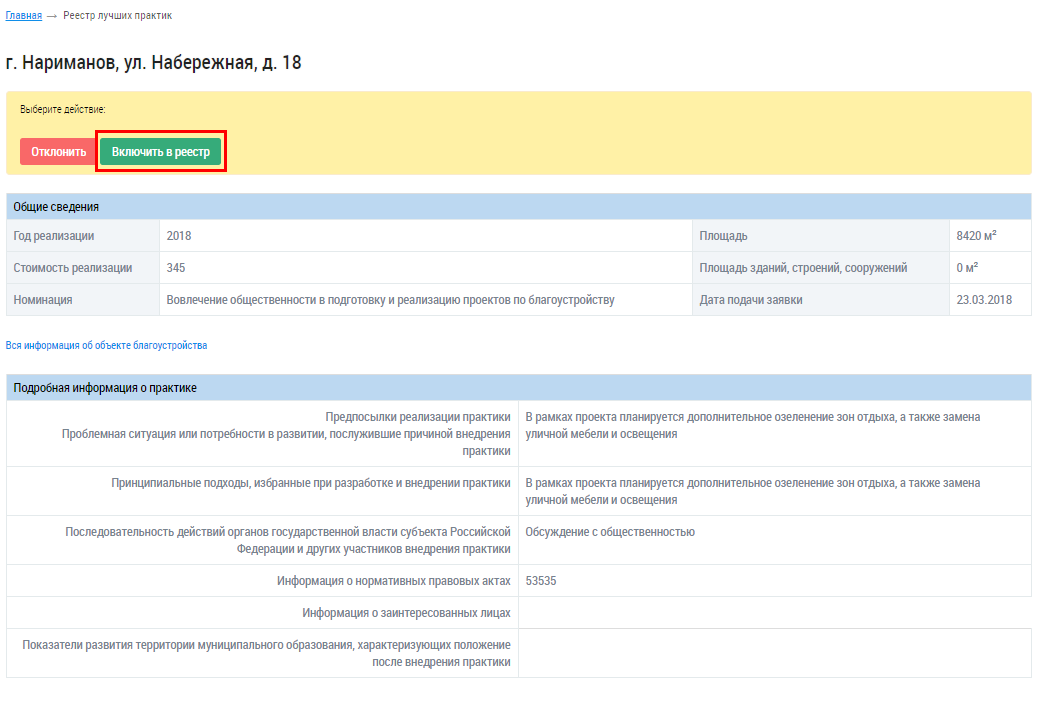The height and width of the screenshot is (702, 1045).
Task: Click the 'Номинация' value about 'Вовлечение общественности'
Action: 390,300
